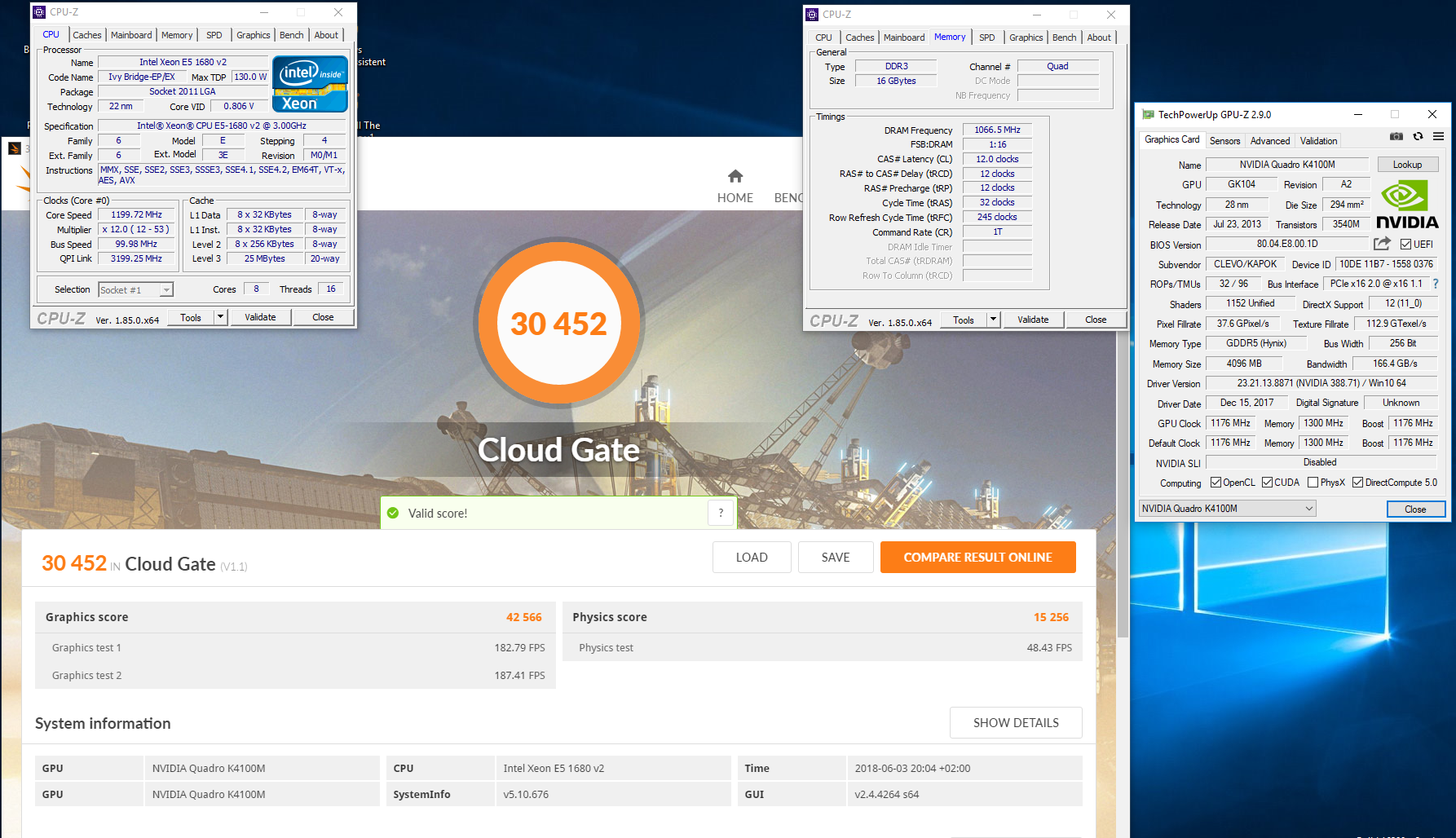This screenshot has height=838, width=1456.
Task: Expand Tools dropdown arrow in right CPU-Z
Action: (x=993, y=320)
